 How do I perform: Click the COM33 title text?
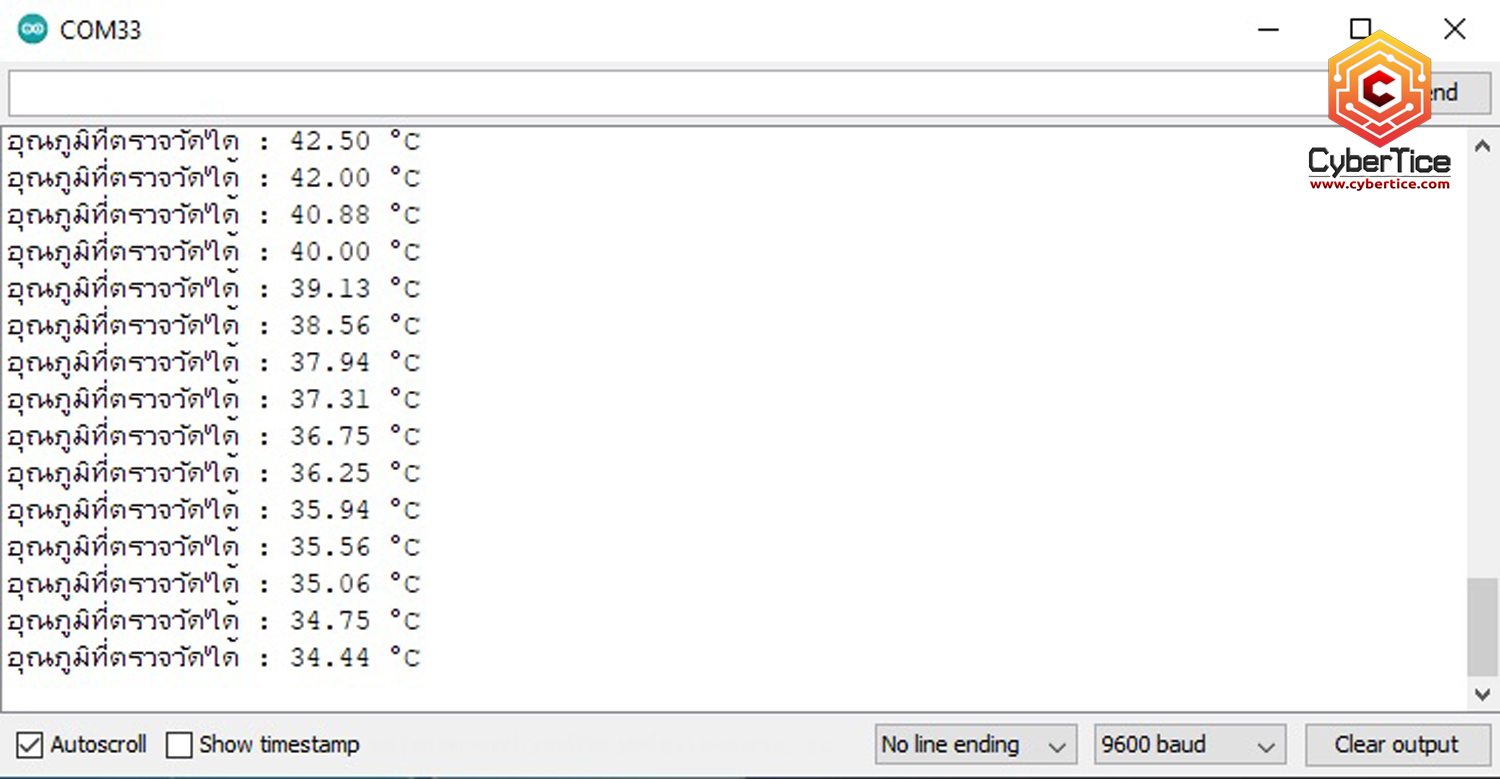point(101,30)
